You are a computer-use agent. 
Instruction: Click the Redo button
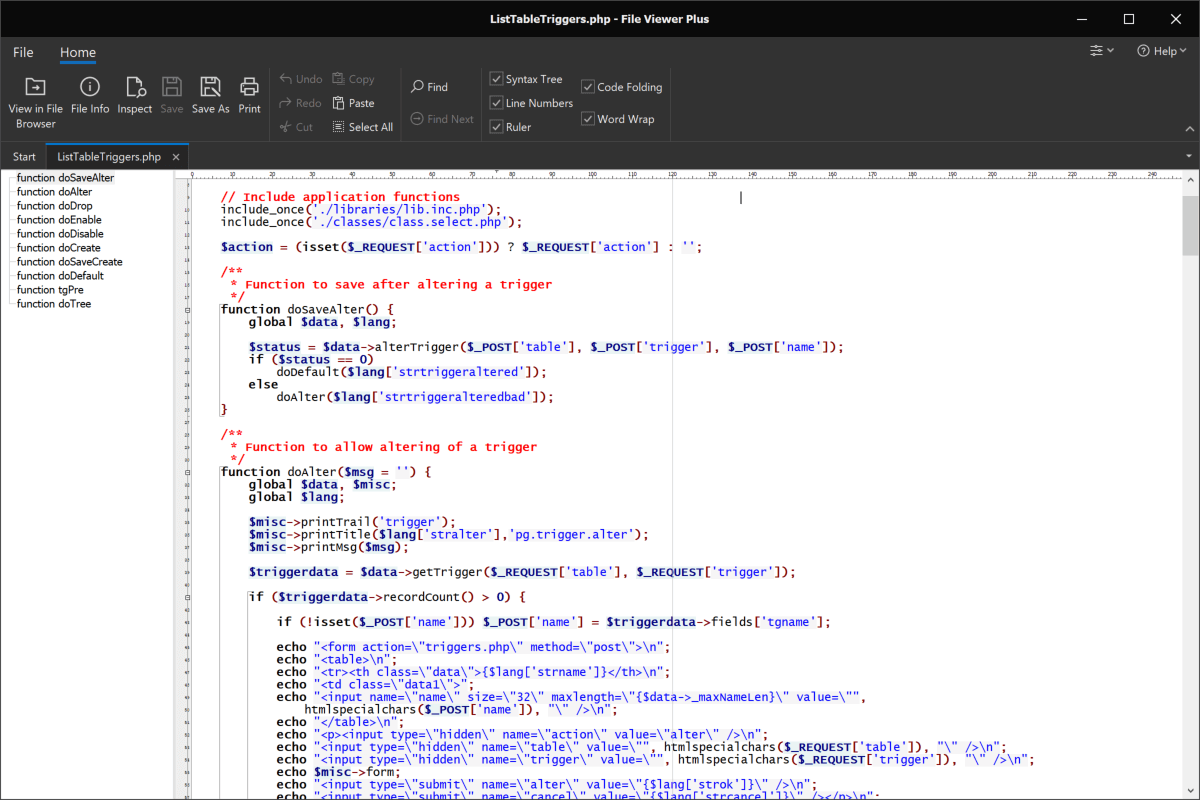point(299,102)
